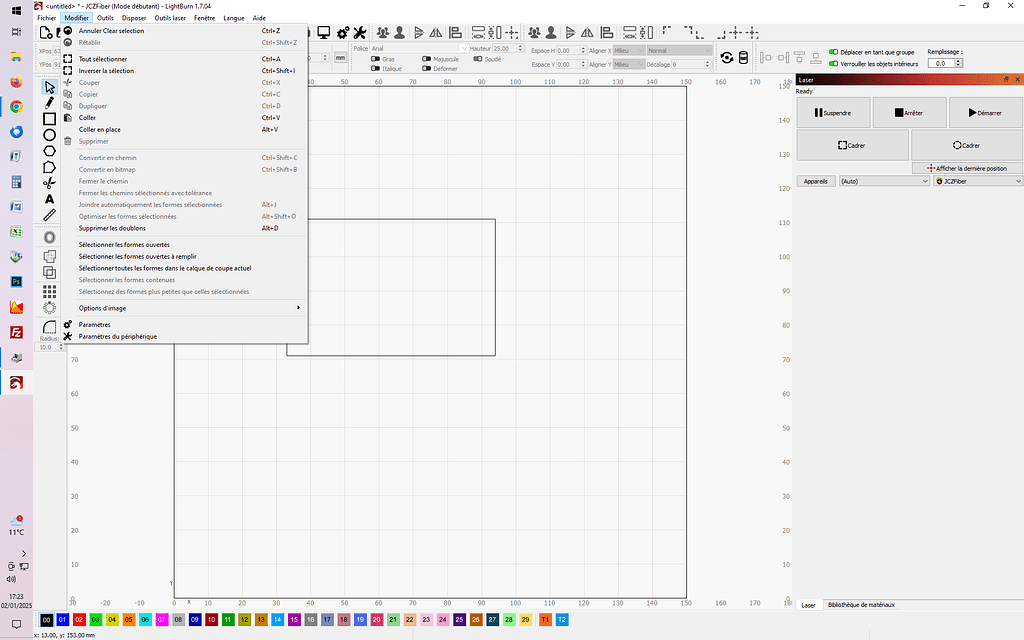Open the Normal text mode dropdown
This screenshot has width=1024, height=640.
click(x=679, y=50)
